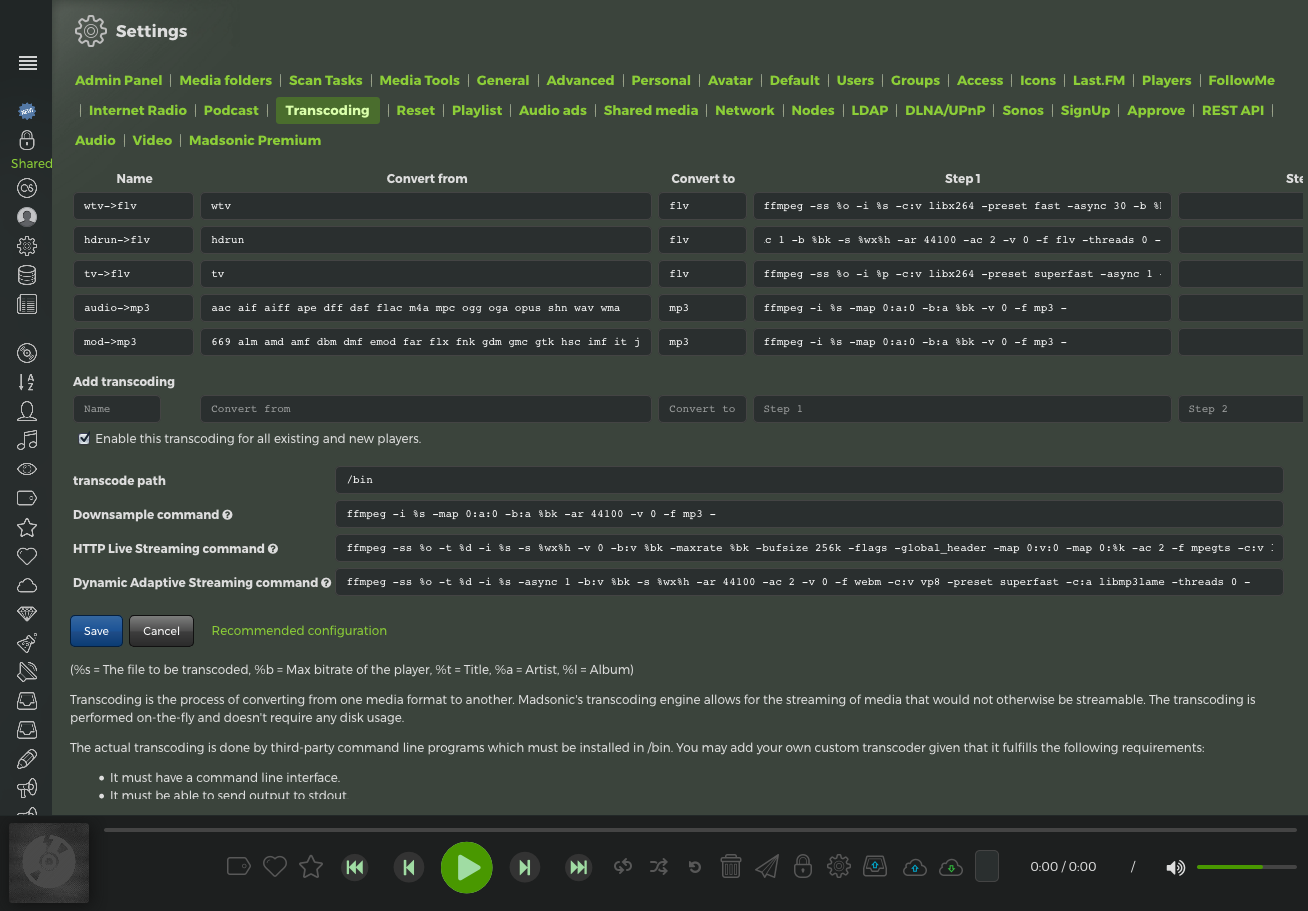The image size is (1308, 911).
Task: Switch to the Podcast settings tab
Action: click(x=231, y=110)
